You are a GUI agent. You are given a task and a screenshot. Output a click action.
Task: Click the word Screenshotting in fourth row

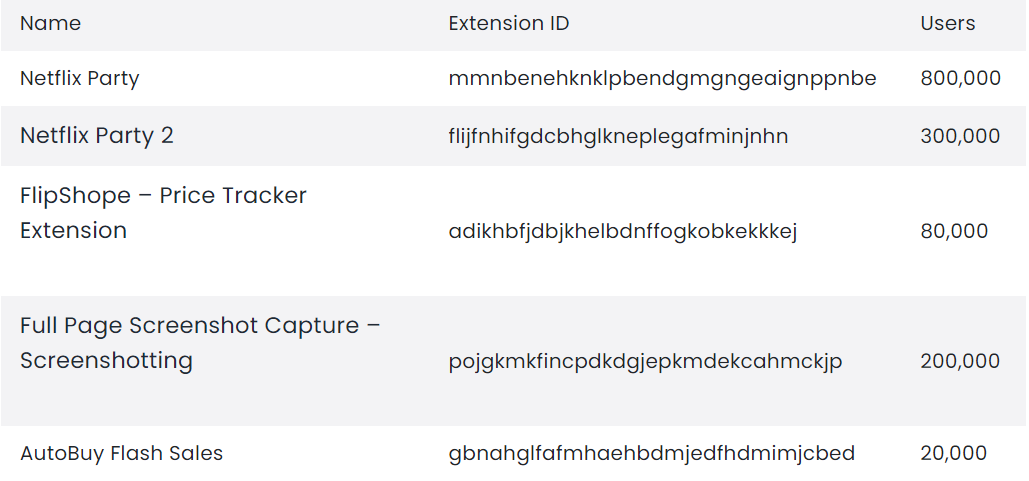106,360
